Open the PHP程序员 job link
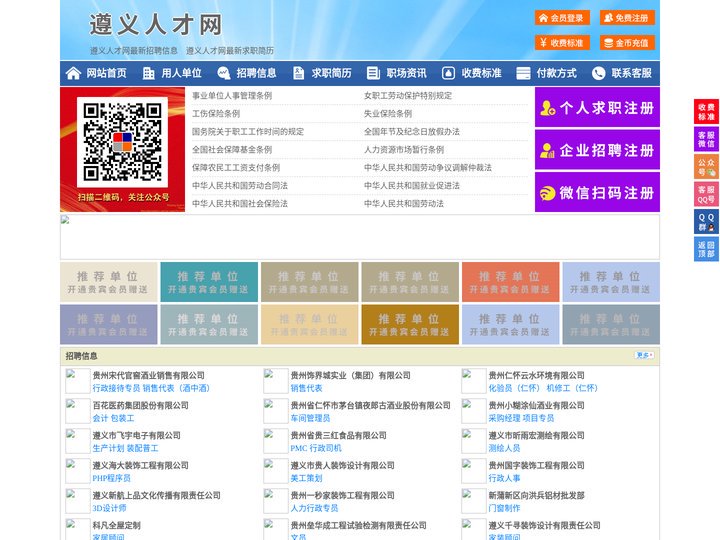Viewport: 720px width, 540px height. (112, 478)
